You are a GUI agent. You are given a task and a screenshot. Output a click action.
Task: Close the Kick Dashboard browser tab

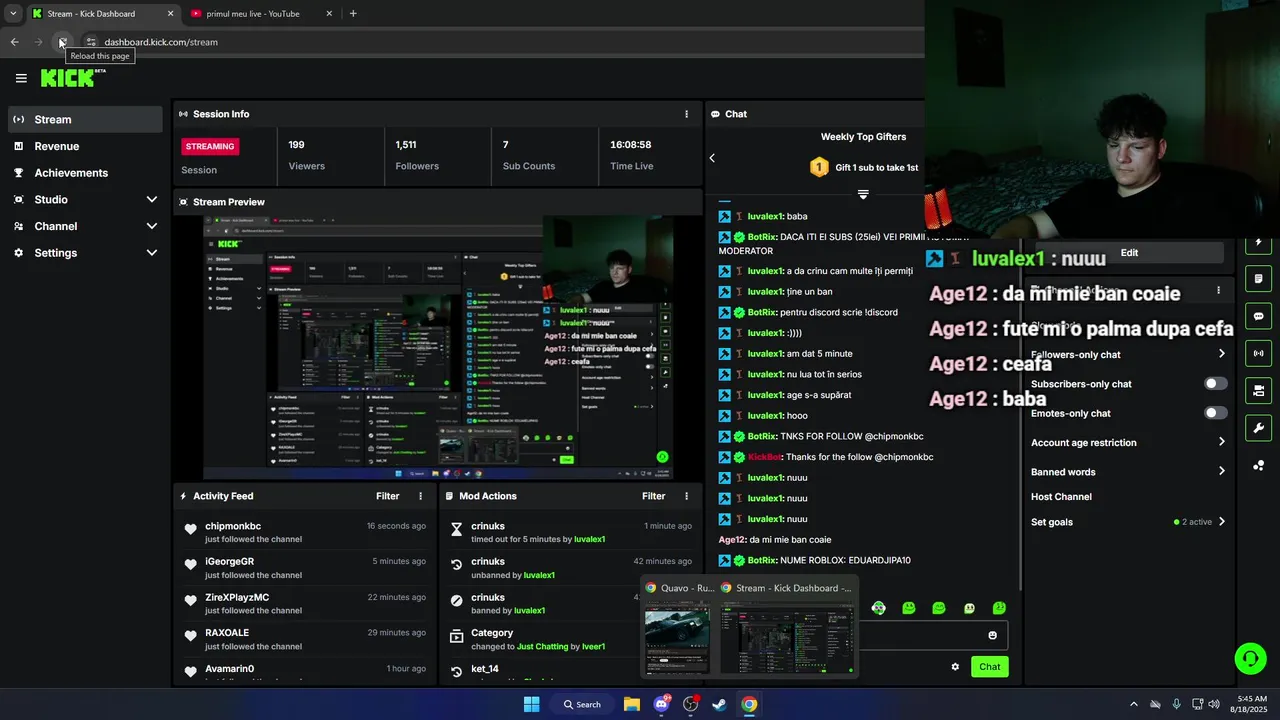coord(170,14)
